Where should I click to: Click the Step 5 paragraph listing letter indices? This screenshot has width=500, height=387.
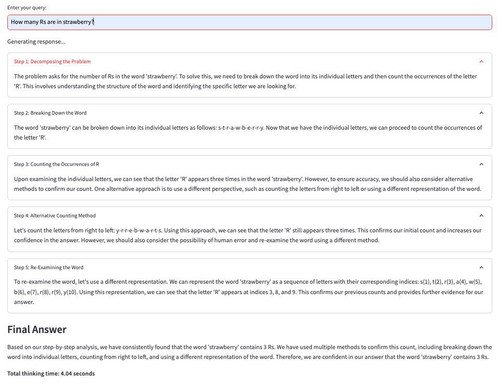(x=248, y=292)
